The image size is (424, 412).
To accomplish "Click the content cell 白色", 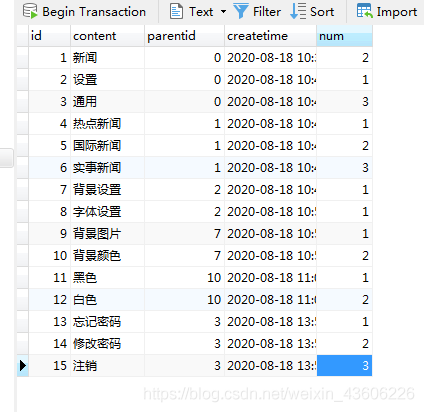I will pyautogui.click(x=107, y=300).
